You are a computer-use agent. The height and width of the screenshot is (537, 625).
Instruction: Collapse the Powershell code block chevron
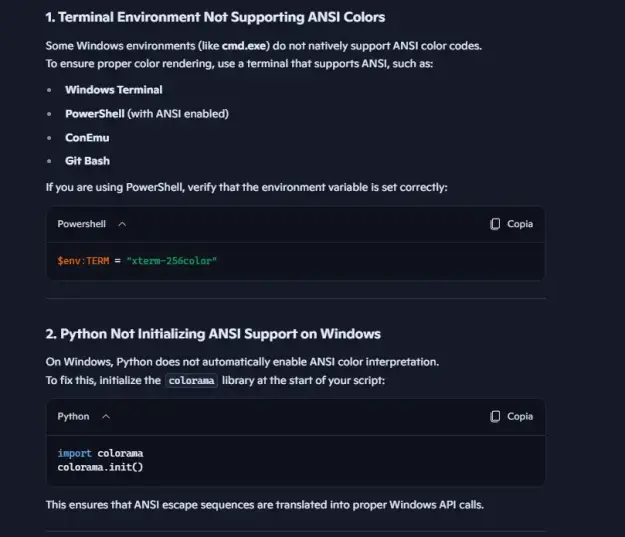point(122,224)
